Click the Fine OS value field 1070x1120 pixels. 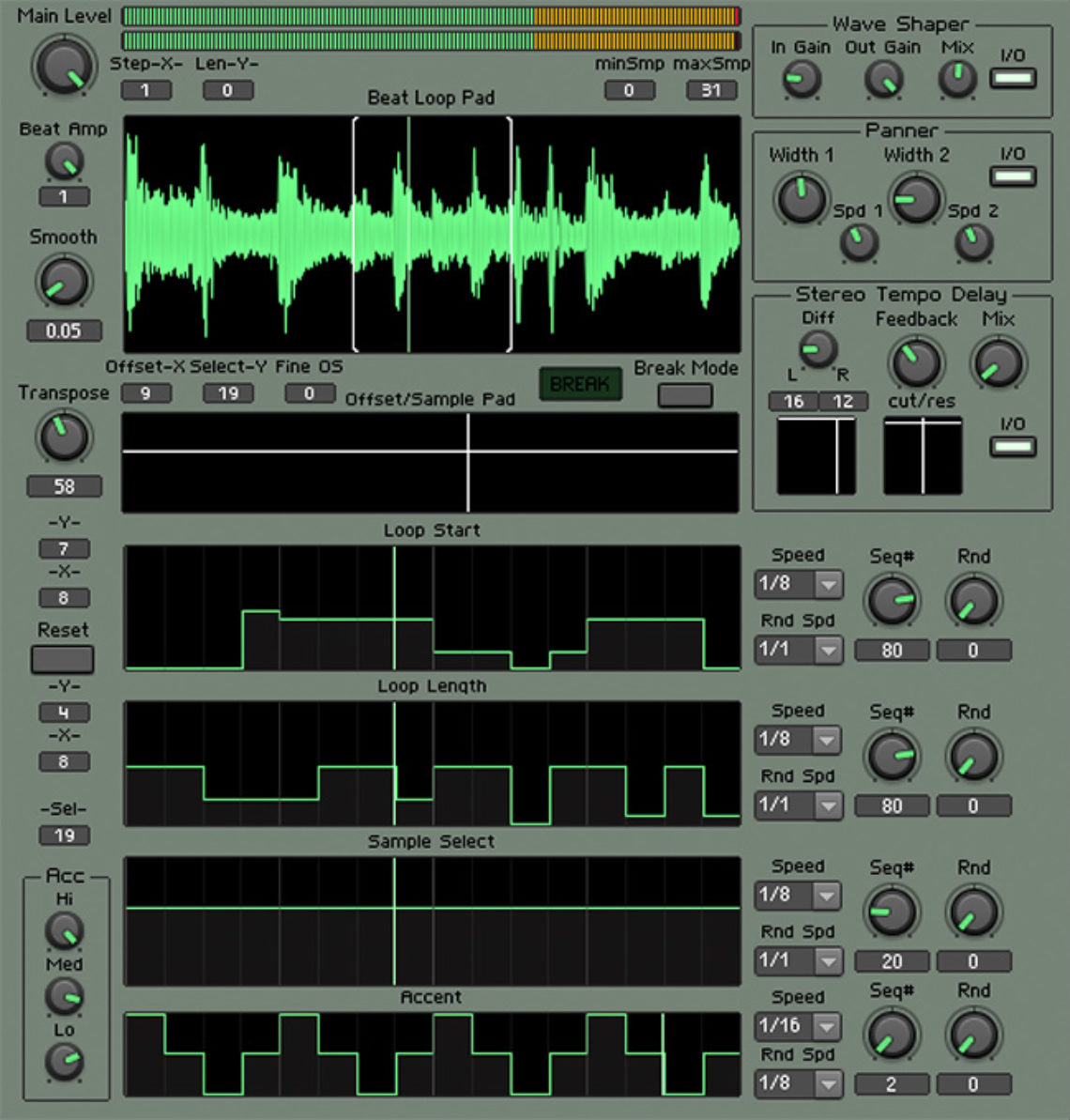click(310, 393)
